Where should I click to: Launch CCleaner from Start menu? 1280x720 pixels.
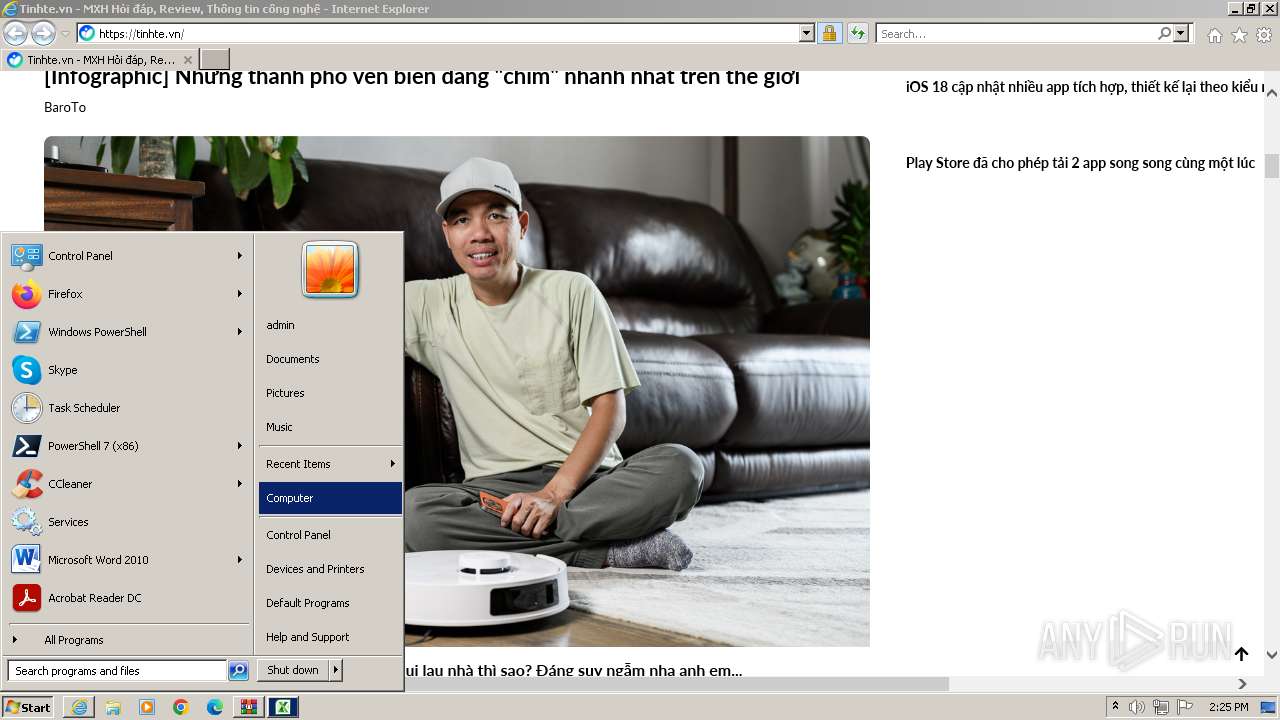click(127, 484)
